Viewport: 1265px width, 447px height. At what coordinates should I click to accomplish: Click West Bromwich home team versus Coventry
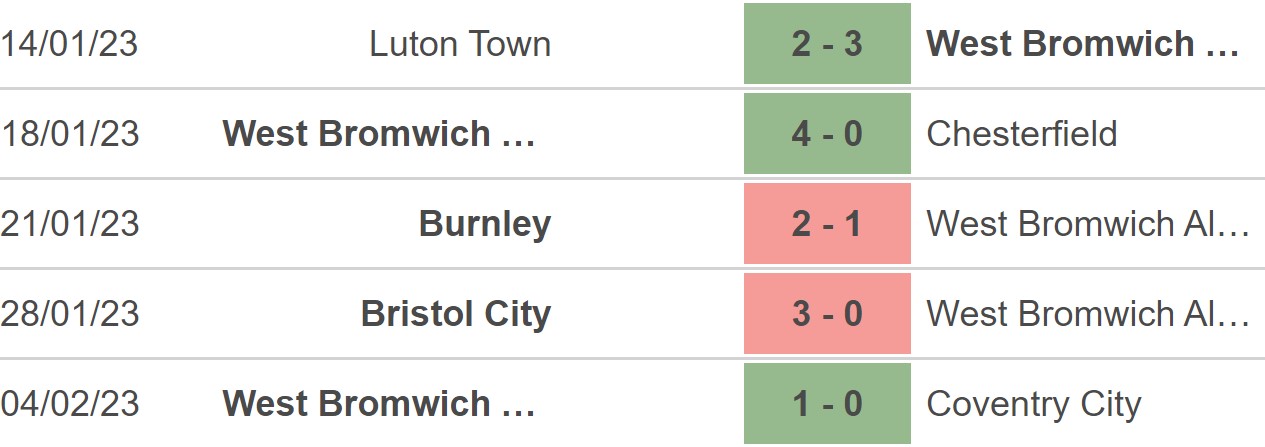[379, 404]
